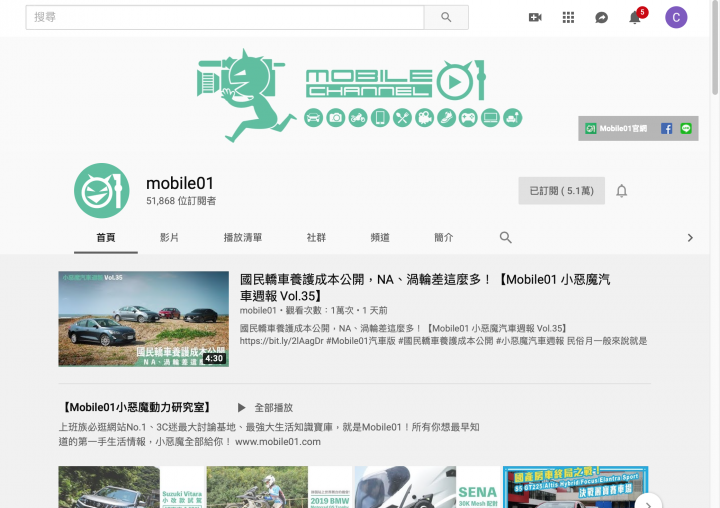
Task: Click the camera category icon in banner
Action: tap(336, 118)
